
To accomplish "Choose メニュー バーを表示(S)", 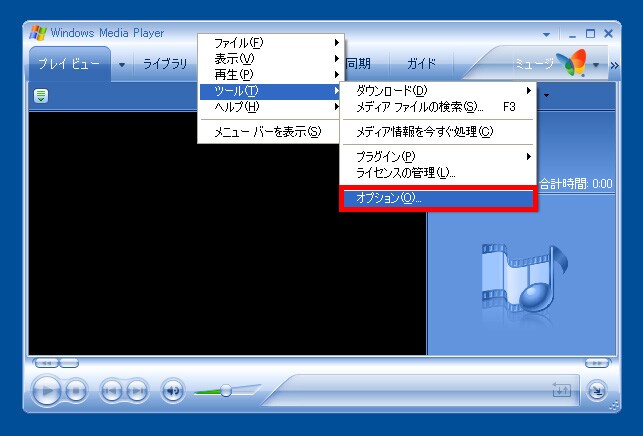I will pos(268,132).
